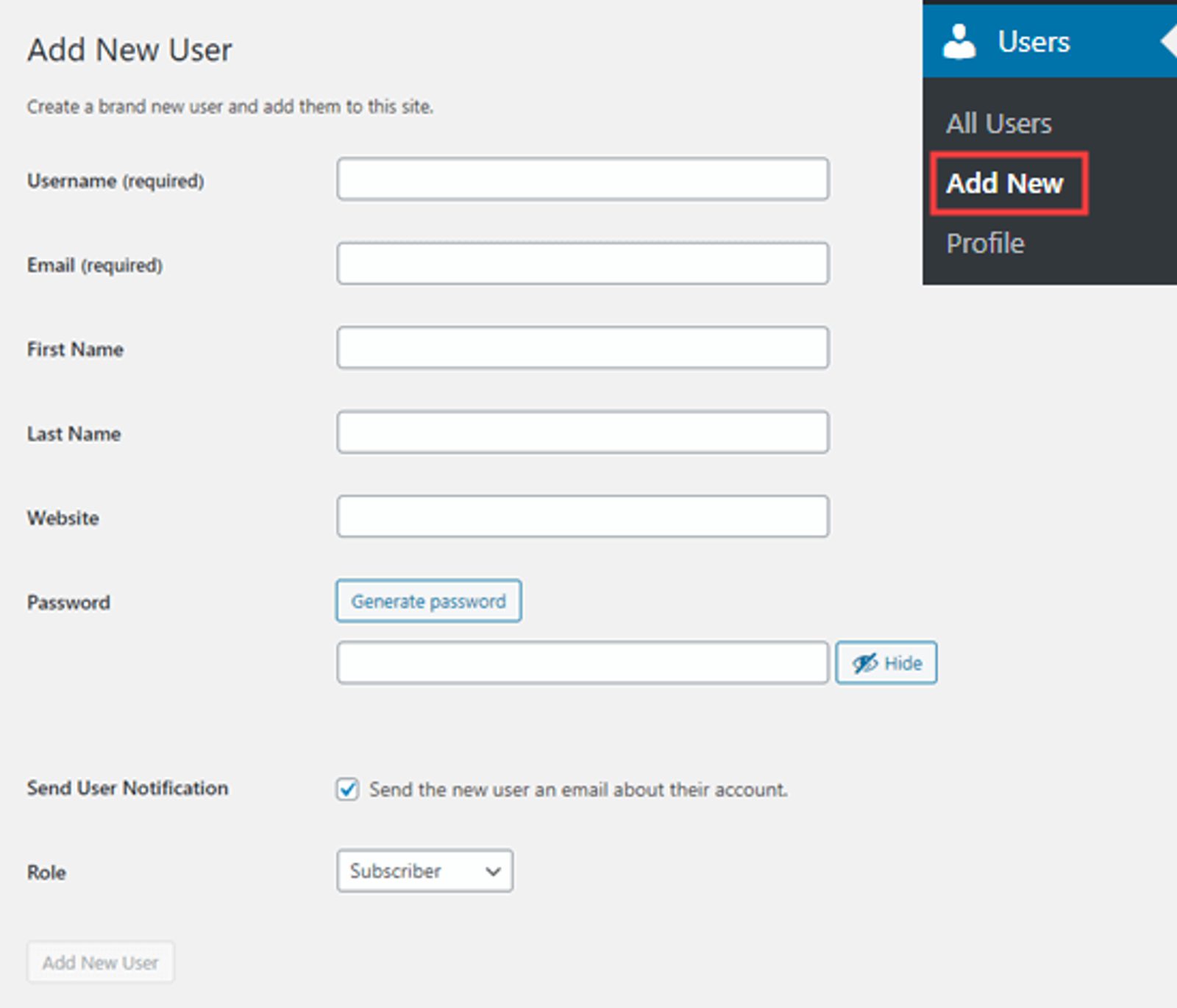Click the Username required input field
The width and height of the screenshot is (1177, 1008).
[583, 179]
